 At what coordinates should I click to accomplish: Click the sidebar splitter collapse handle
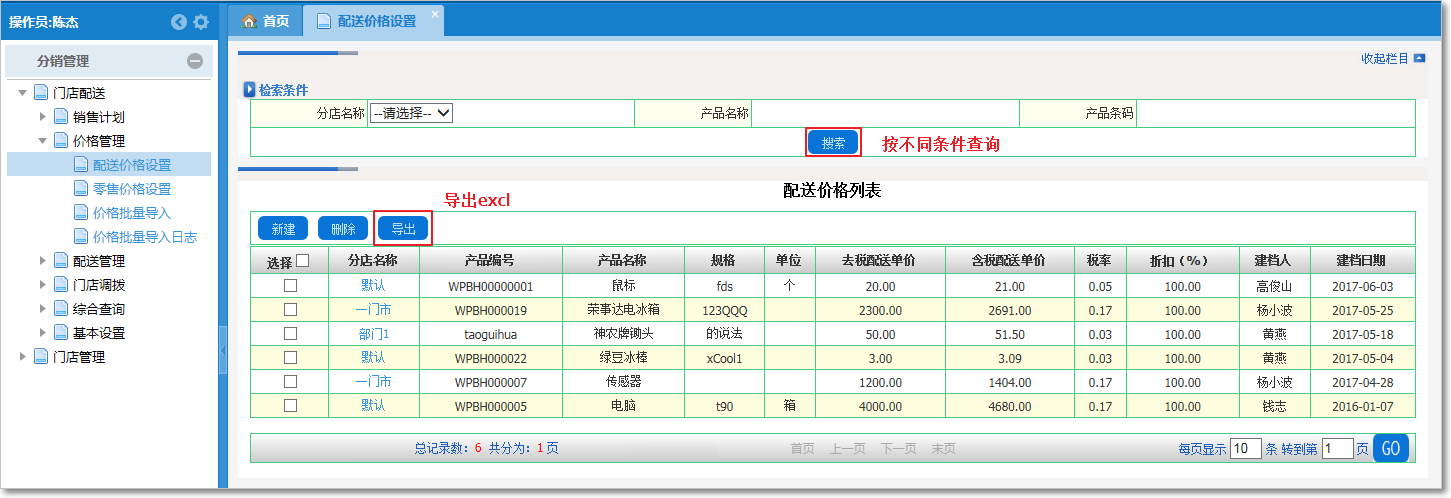[223, 350]
